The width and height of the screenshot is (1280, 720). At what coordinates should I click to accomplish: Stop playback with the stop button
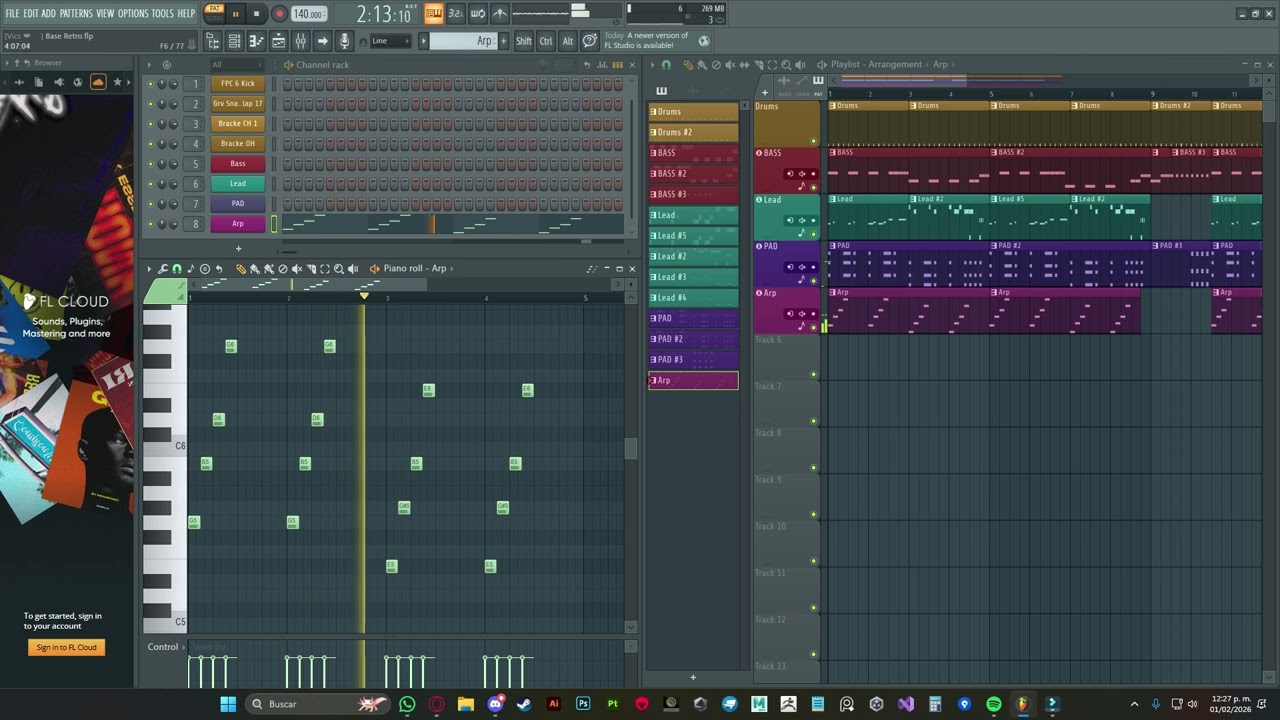coord(257,14)
